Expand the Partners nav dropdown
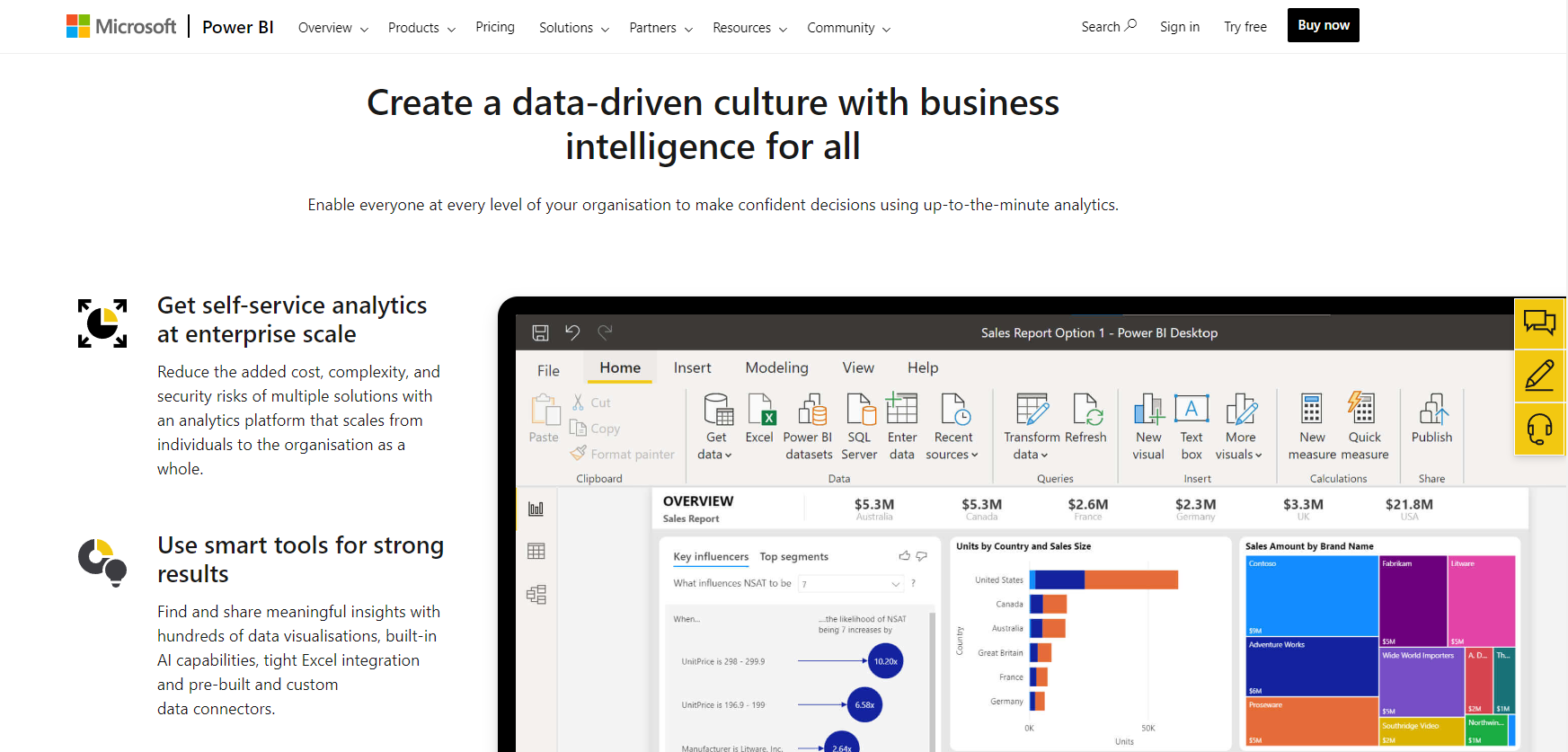Image resolution: width=1568 pixels, height=752 pixels. [661, 28]
